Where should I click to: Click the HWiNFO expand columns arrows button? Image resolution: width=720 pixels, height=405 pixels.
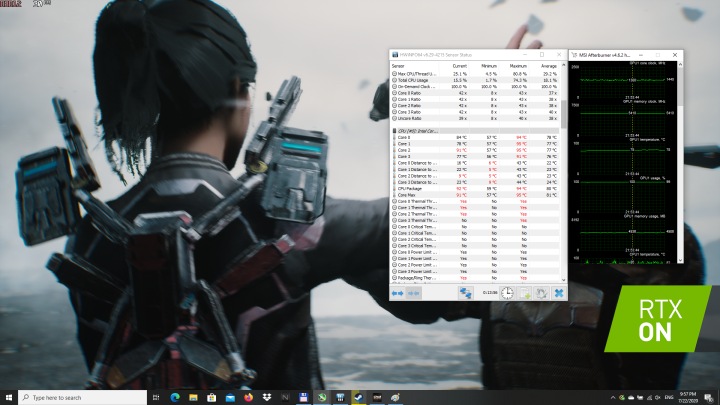397,293
